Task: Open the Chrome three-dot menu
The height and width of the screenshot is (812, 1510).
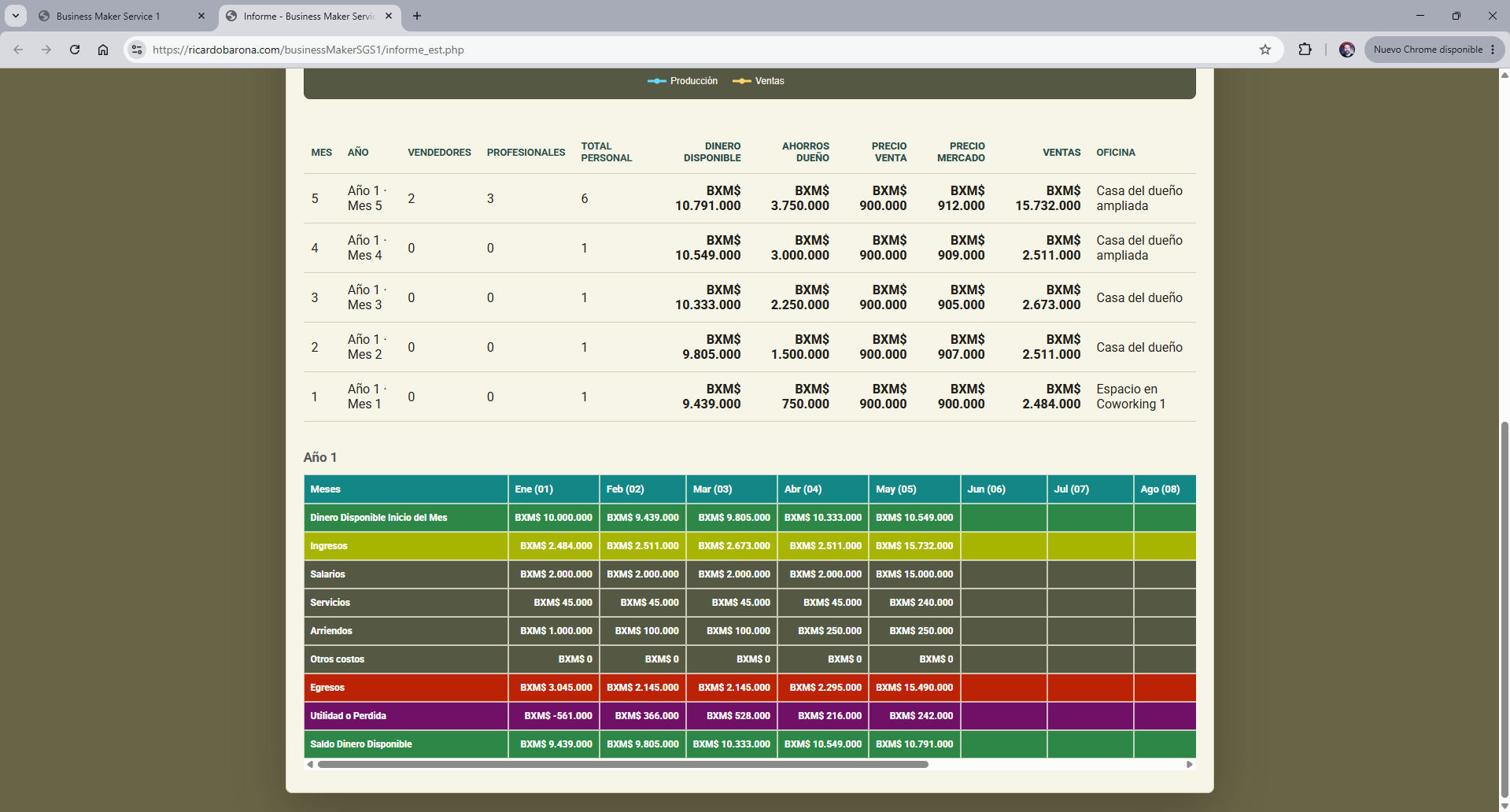Action: coord(1493,50)
